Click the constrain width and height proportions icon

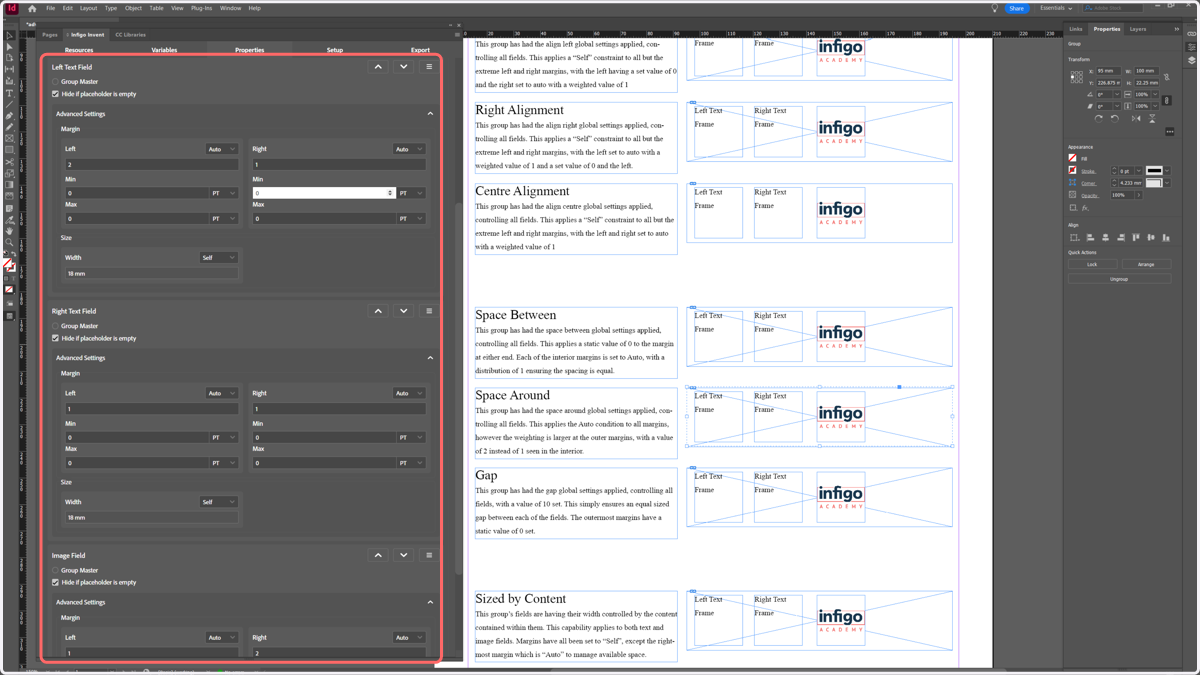1166,77
